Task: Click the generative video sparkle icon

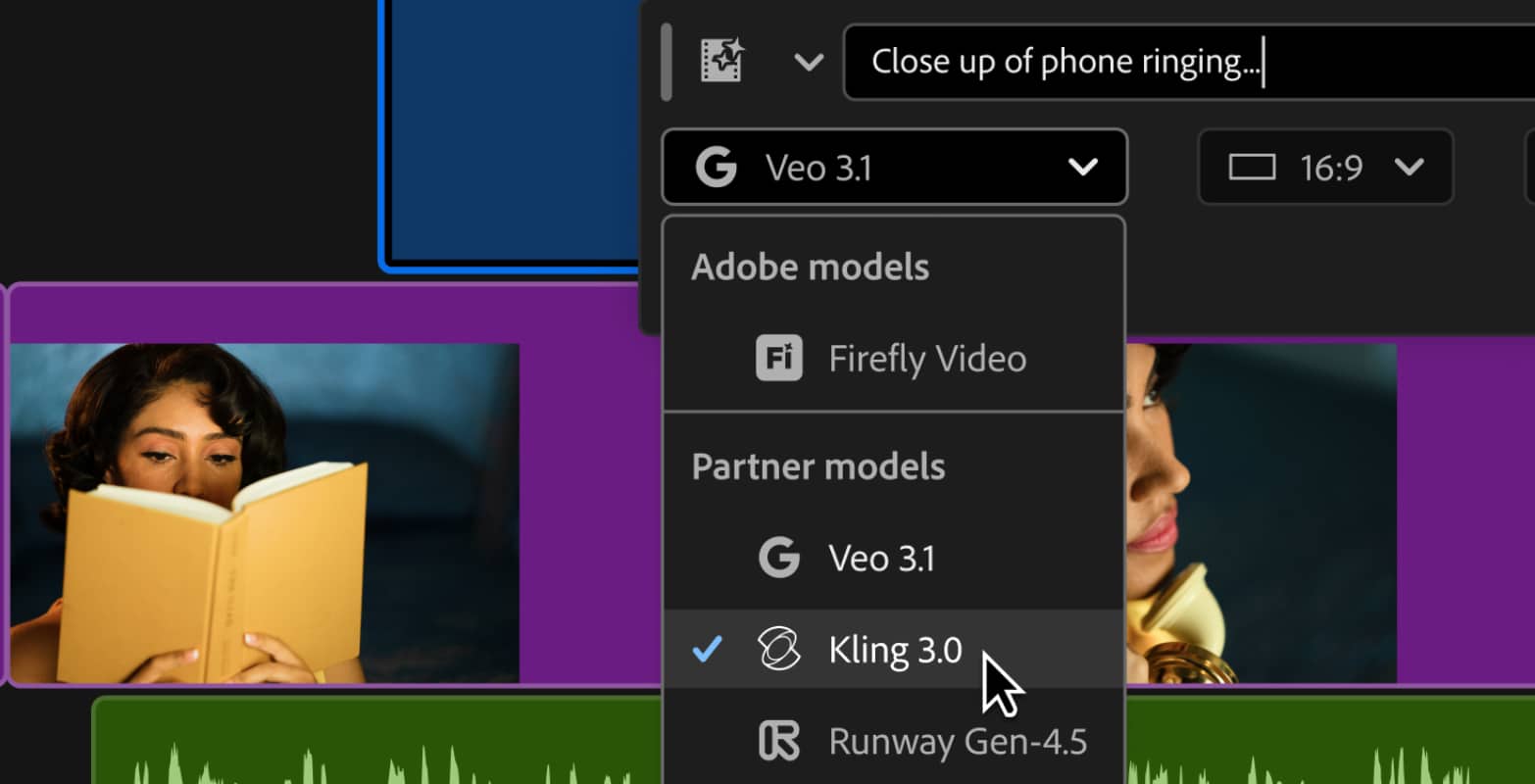Action: [x=723, y=61]
